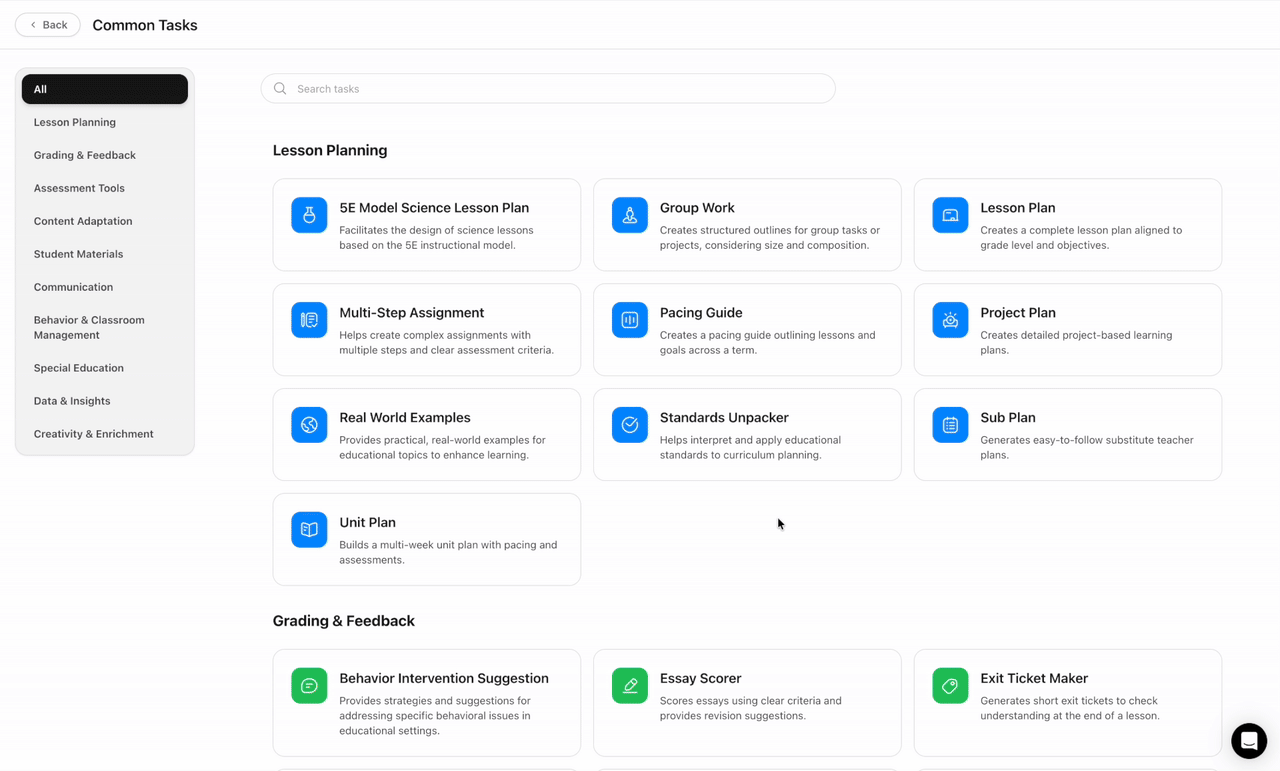Screen dimensions: 1280x771
Task: Click the green Essay Scorer icon
Action: pos(629,686)
